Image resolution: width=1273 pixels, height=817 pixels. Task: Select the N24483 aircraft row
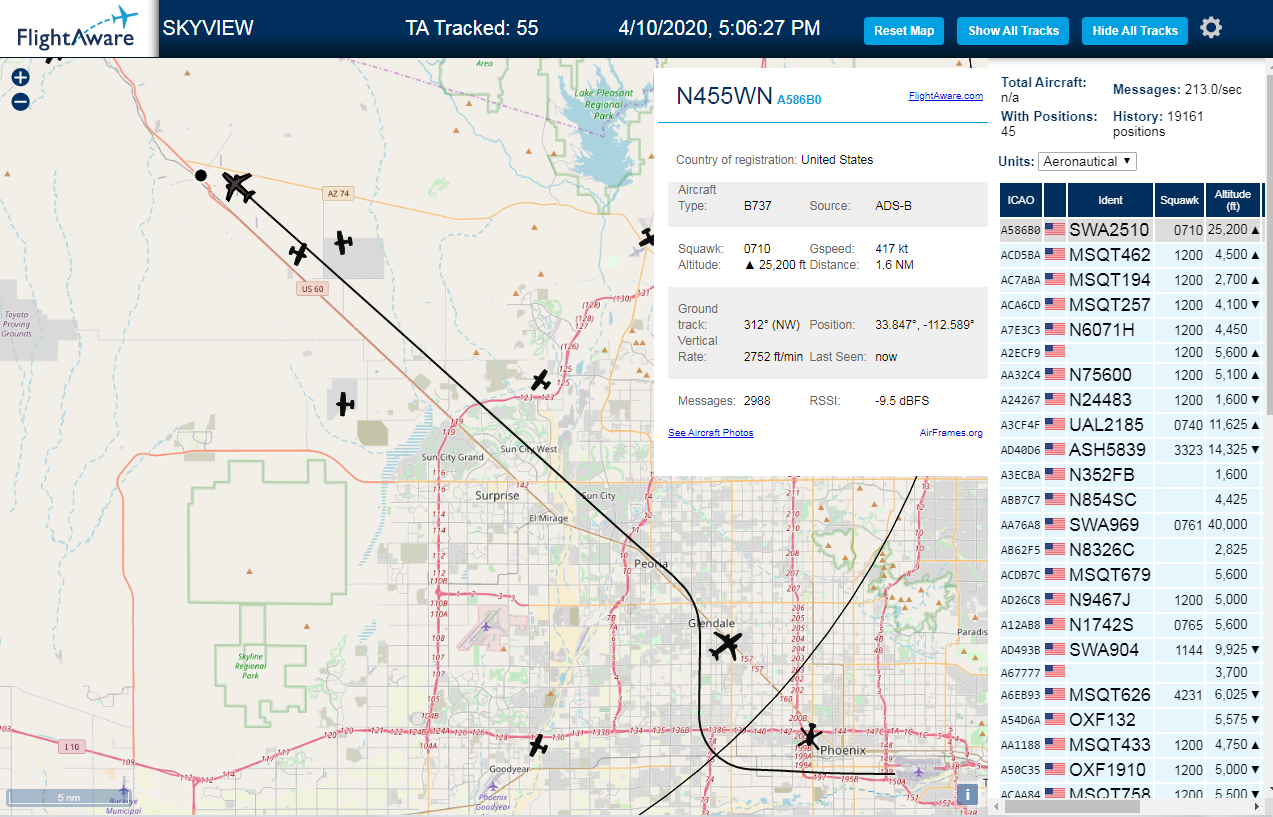[x=1130, y=400]
